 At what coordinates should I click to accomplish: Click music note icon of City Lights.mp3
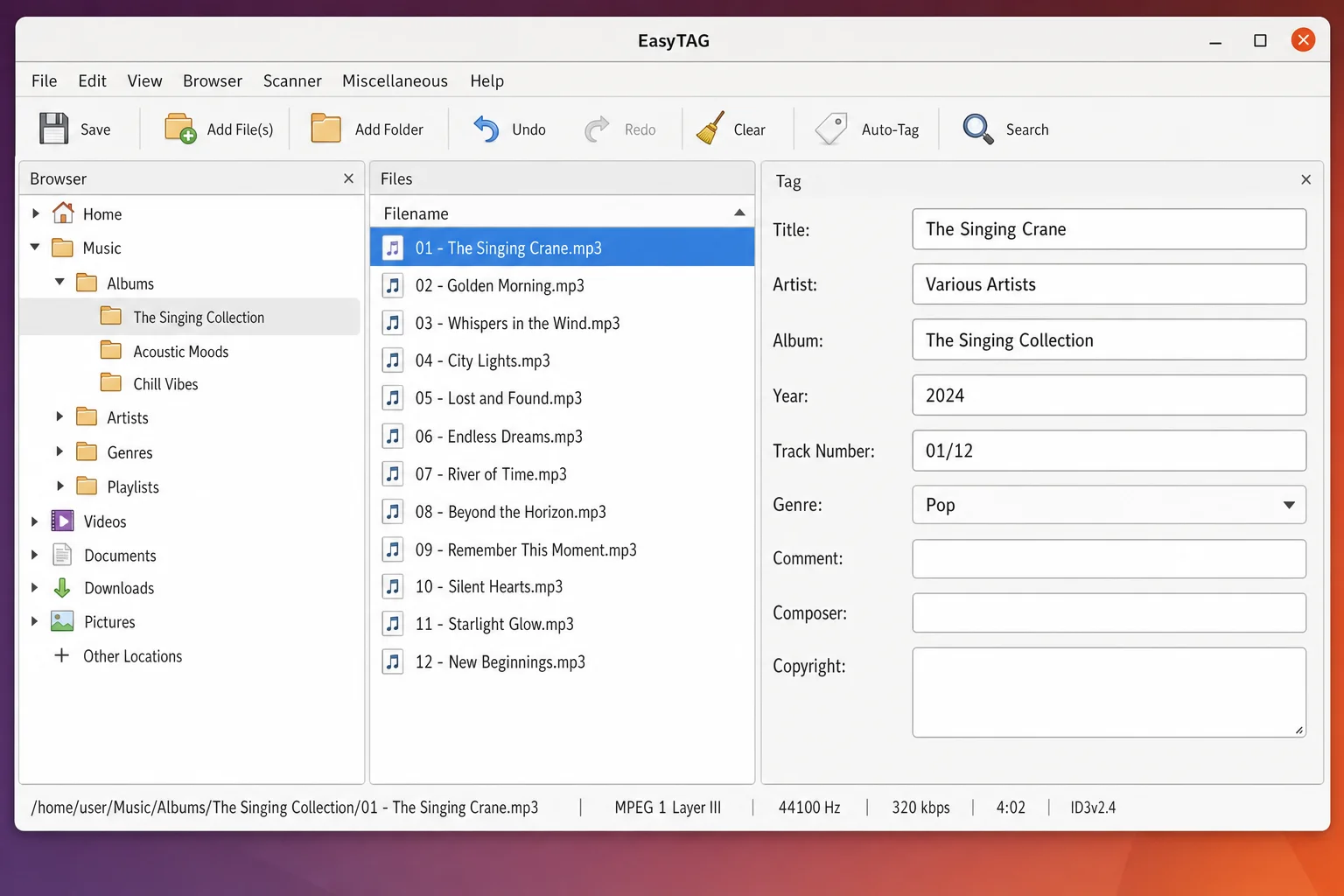(393, 360)
